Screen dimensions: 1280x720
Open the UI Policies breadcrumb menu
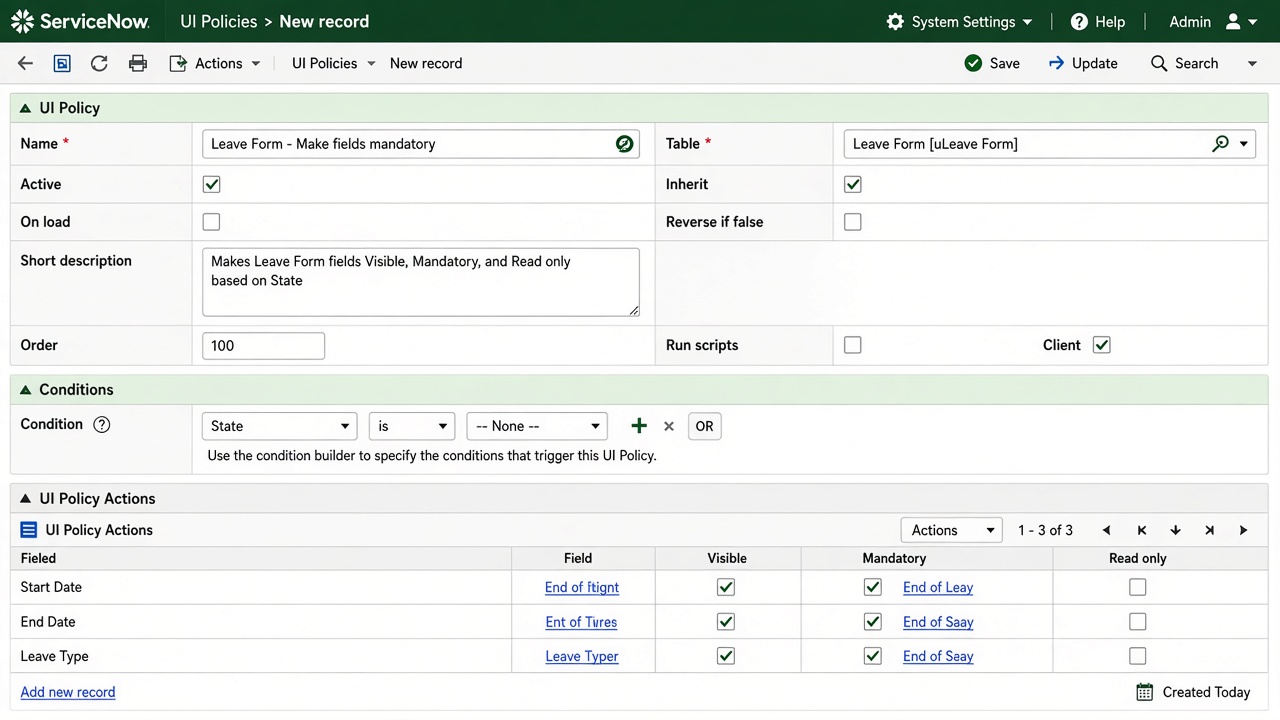[334, 63]
